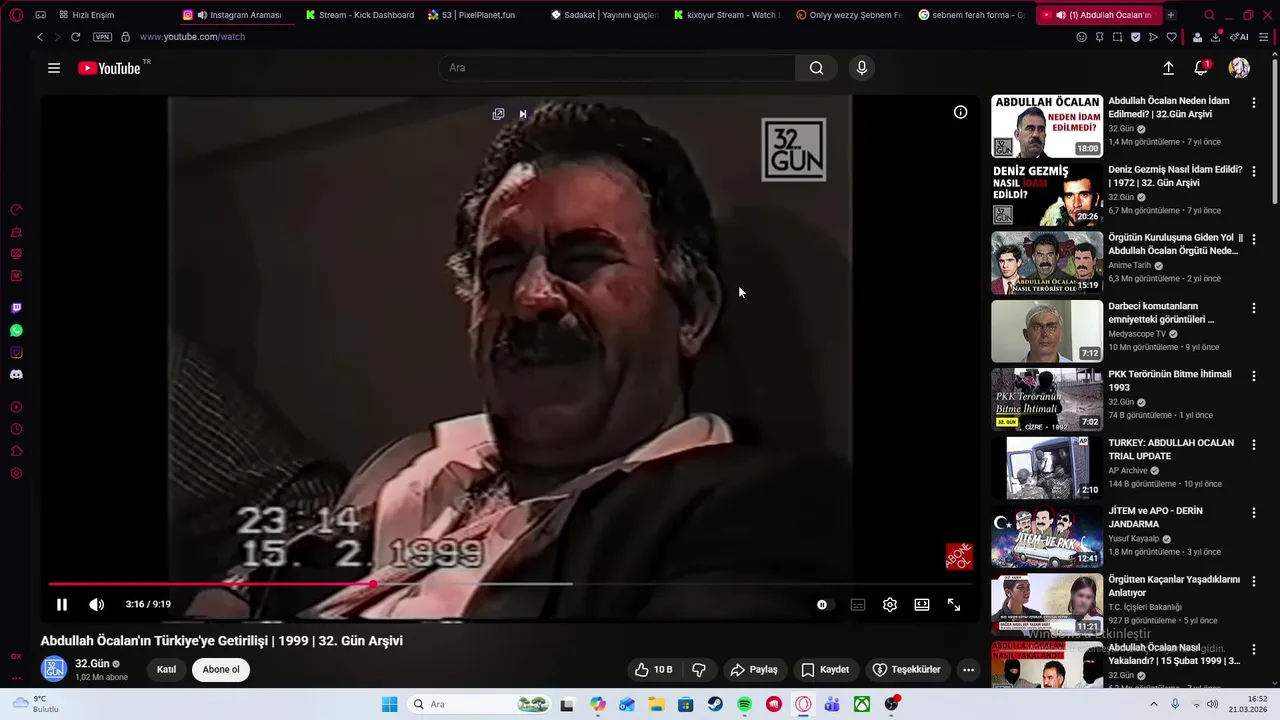Open options for PKK Terörünün Bitme İhtimali
1280x720 pixels.
pyautogui.click(x=1253, y=376)
